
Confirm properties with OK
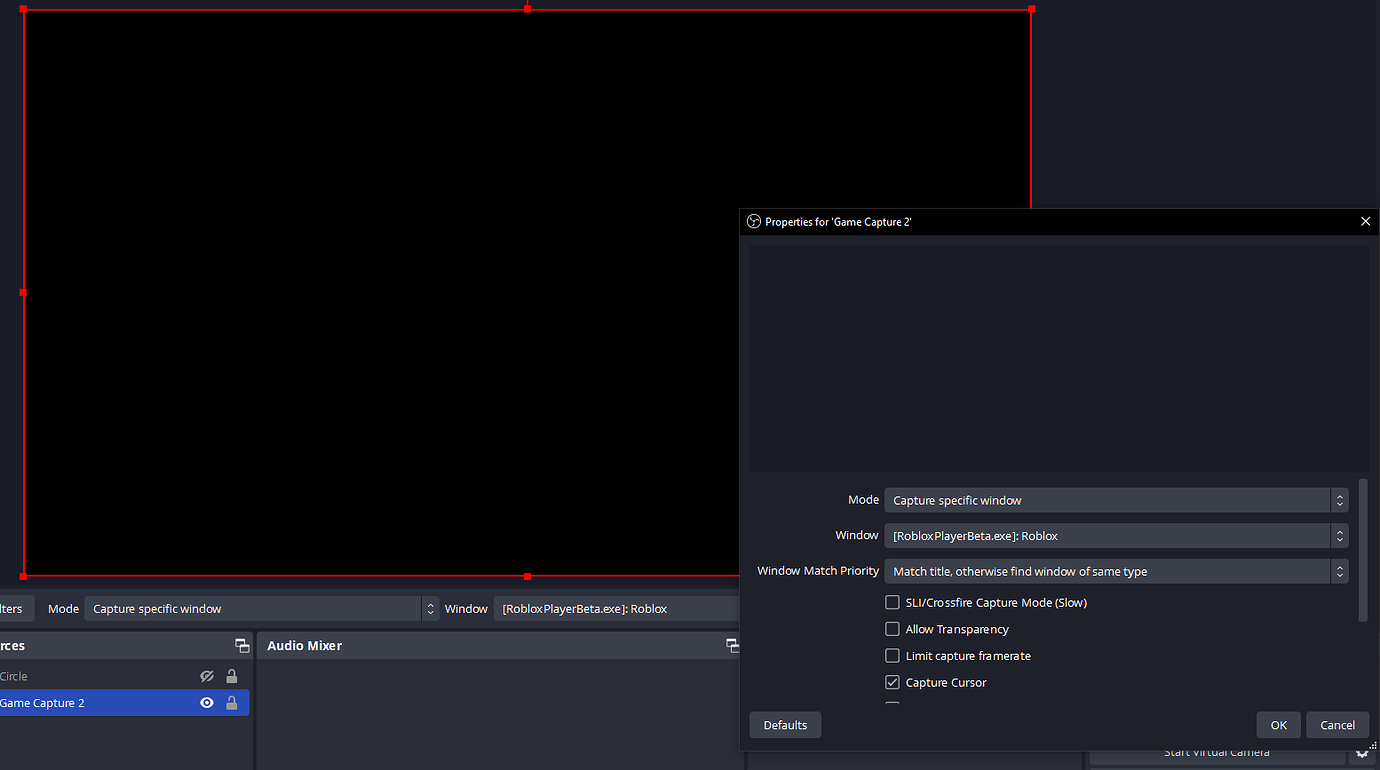pos(1278,724)
